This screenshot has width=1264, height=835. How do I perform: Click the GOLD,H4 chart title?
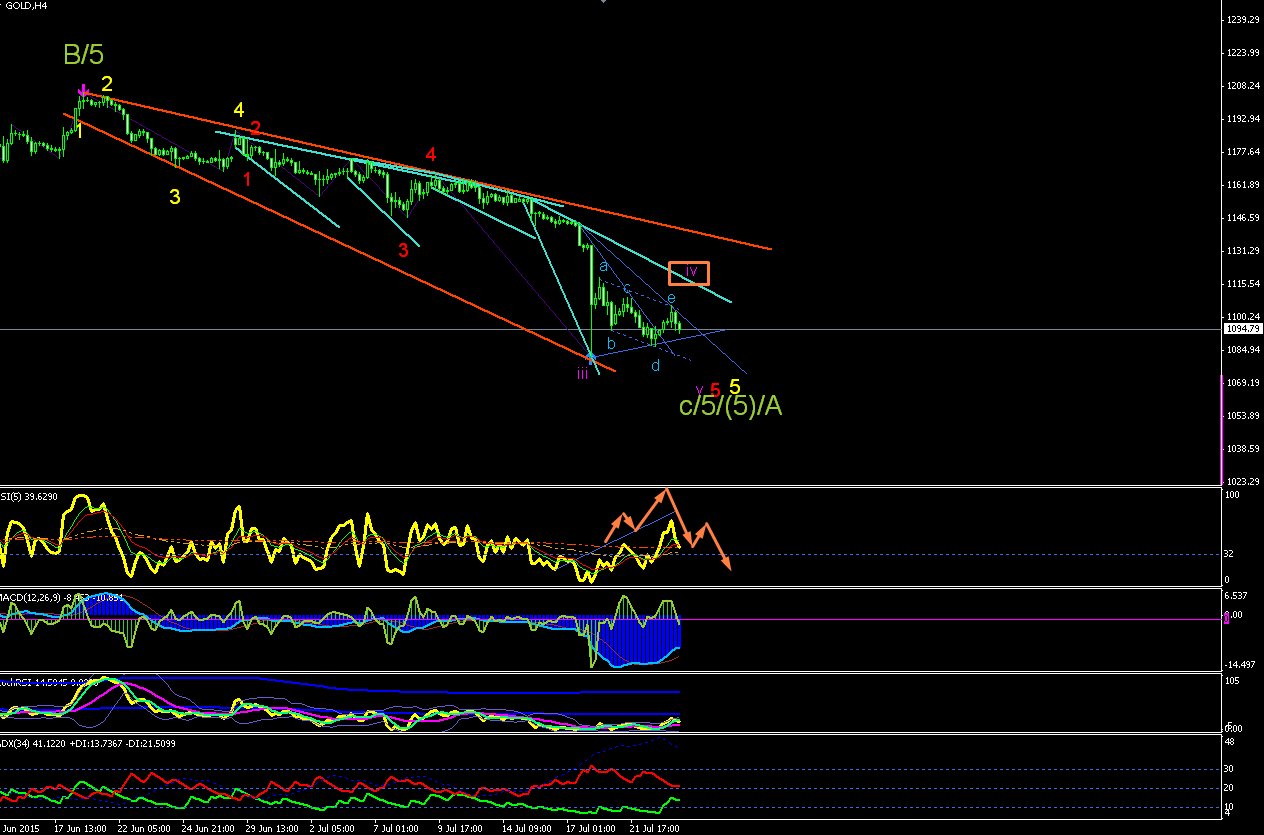25,6
